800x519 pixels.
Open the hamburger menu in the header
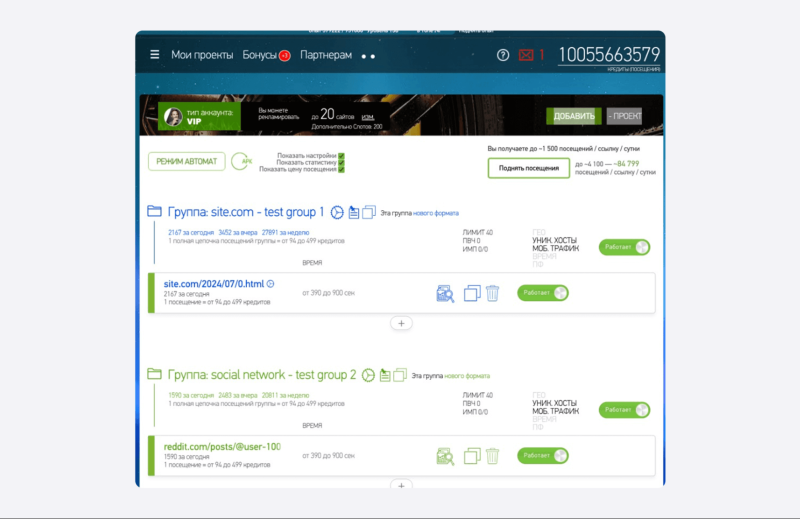pyautogui.click(x=155, y=55)
